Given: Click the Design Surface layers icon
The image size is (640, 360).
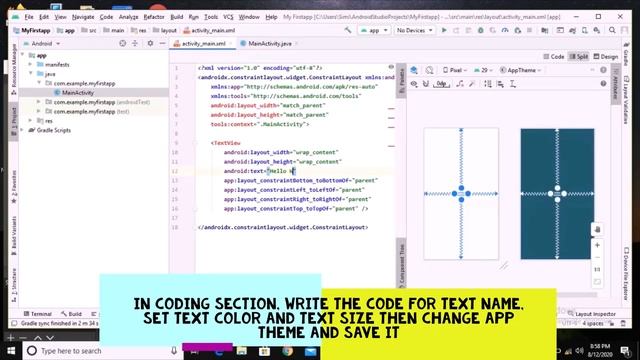Looking at the screenshot, I should (x=414, y=70).
